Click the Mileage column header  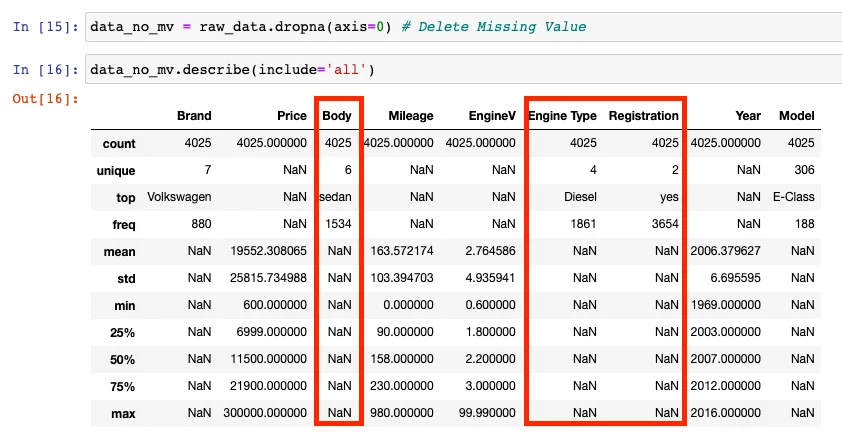tap(409, 116)
